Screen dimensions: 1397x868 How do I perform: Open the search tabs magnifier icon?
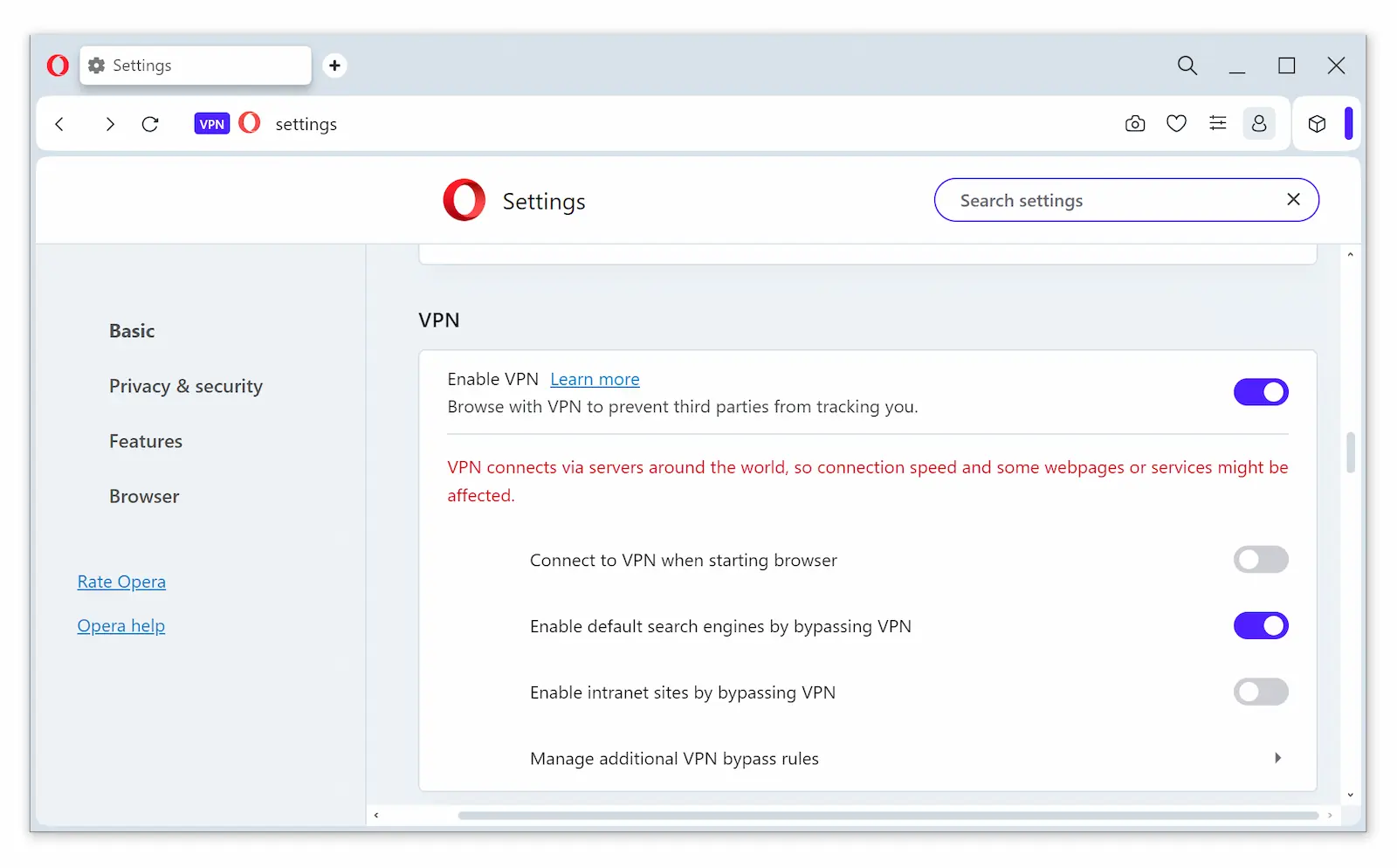[x=1187, y=65]
